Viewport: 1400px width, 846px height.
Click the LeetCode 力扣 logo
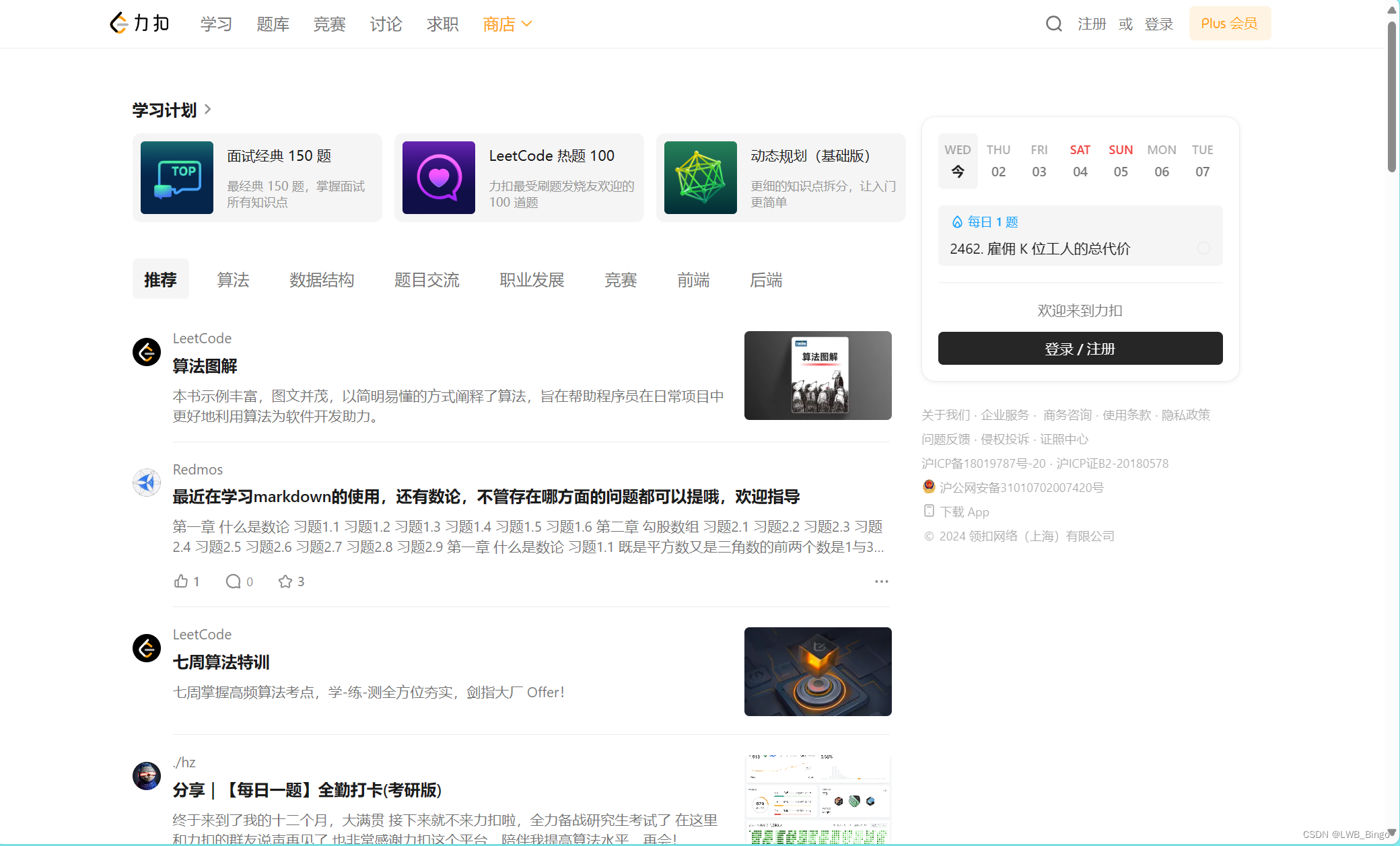coord(140,24)
